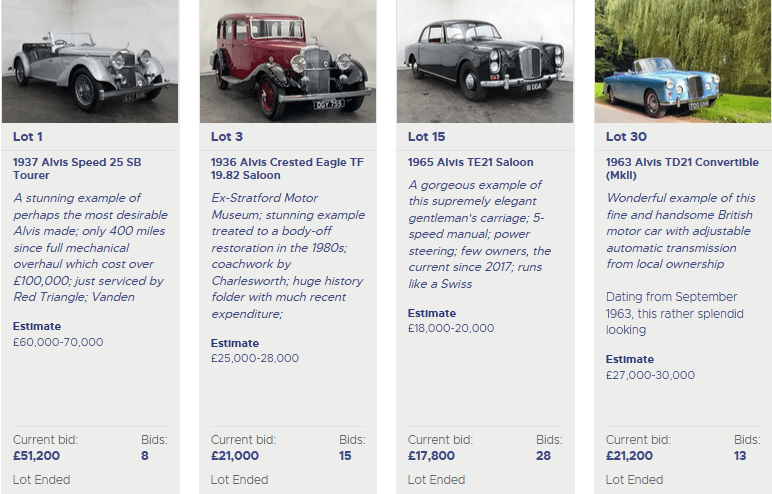Select the 1965 Alvis TE21 Saloon title

point(470,161)
